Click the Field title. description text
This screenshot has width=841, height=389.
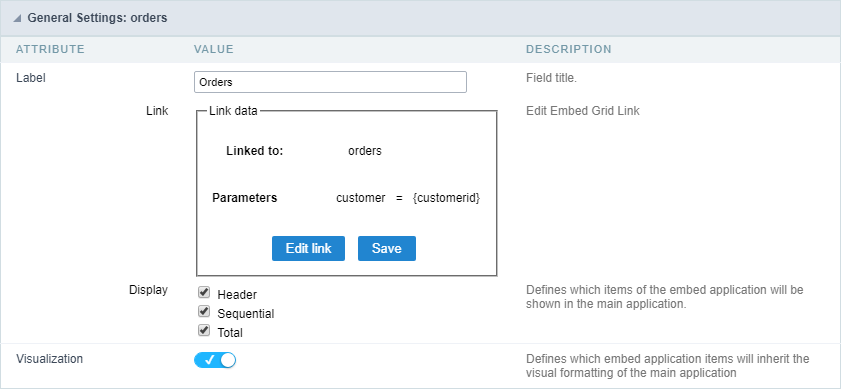tap(551, 78)
